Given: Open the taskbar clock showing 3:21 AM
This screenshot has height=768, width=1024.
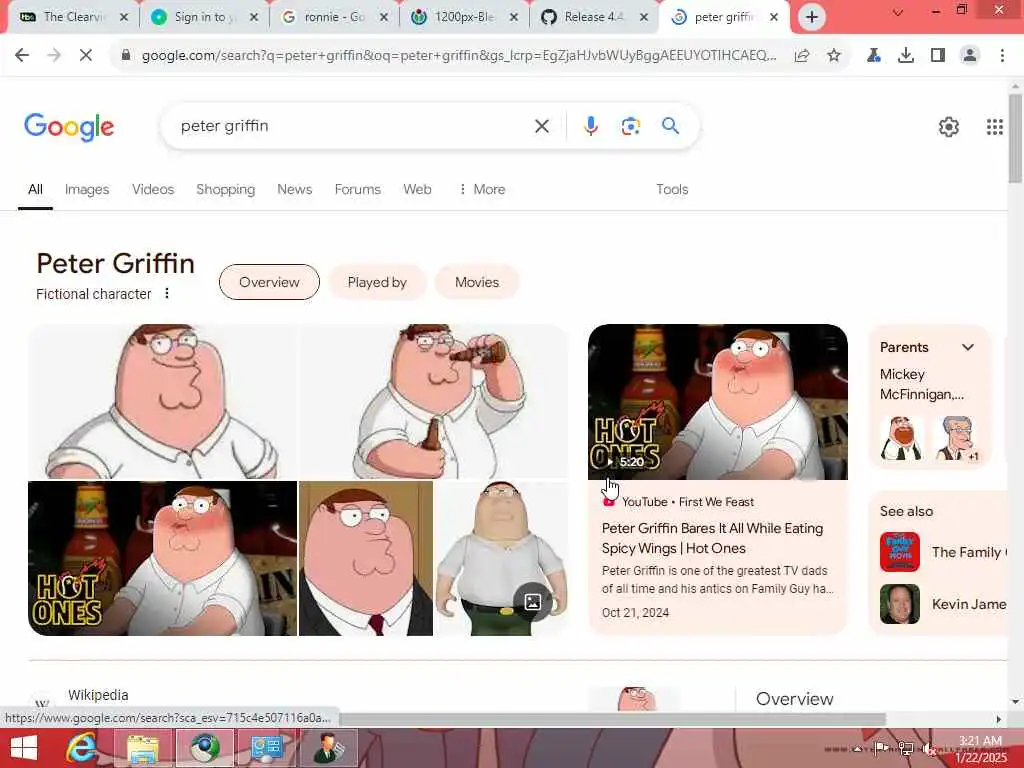Looking at the screenshot, I should pyautogui.click(x=980, y=748).
